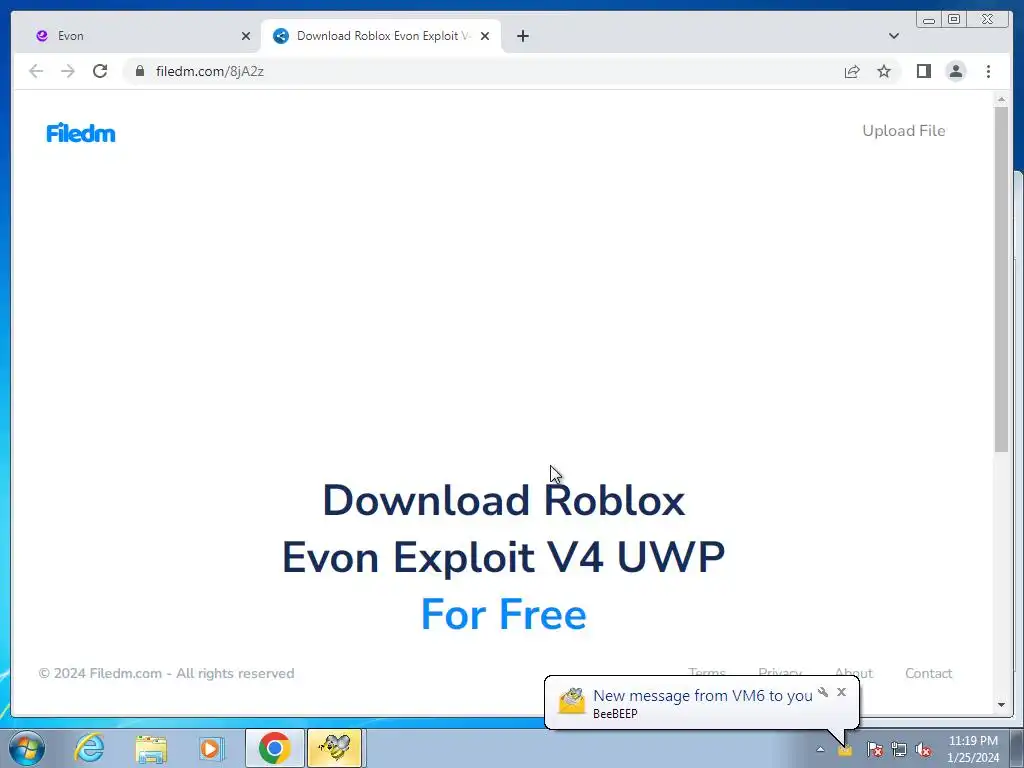
Task: Open the About footer link
Action: pos(854,672)
